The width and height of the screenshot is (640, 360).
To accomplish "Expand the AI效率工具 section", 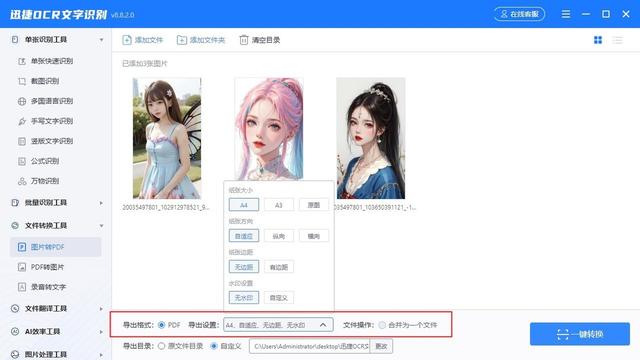I will pyautogui.click(x=101, y=332).
